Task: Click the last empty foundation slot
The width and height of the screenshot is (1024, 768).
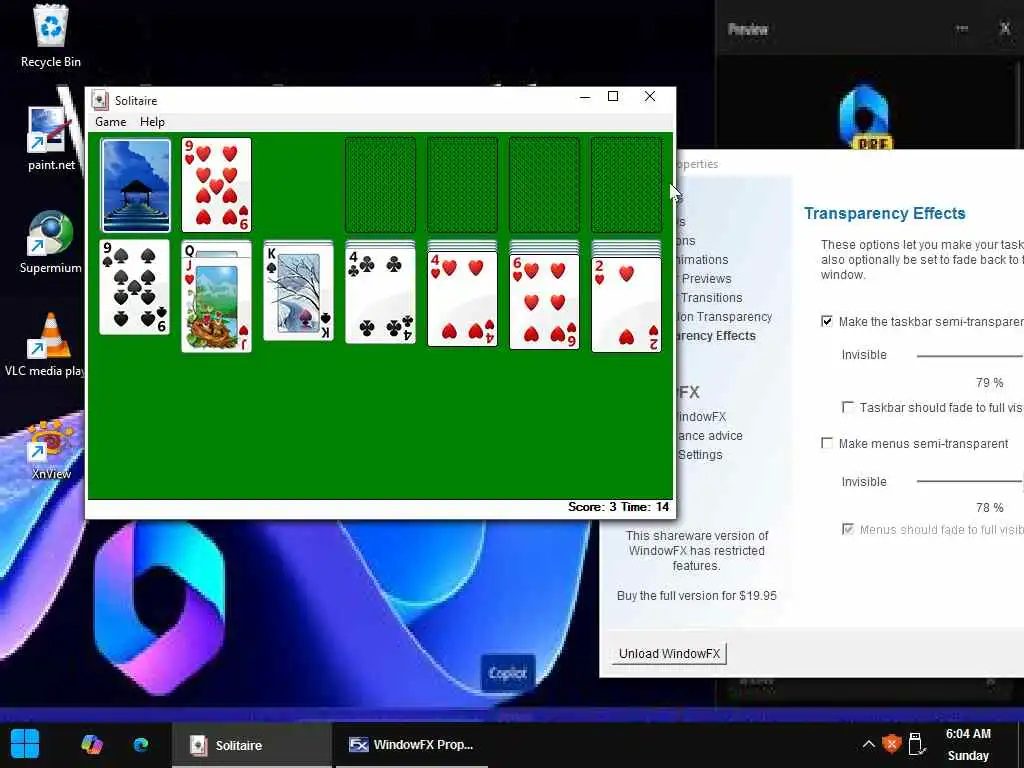Action: click(626, 185)
